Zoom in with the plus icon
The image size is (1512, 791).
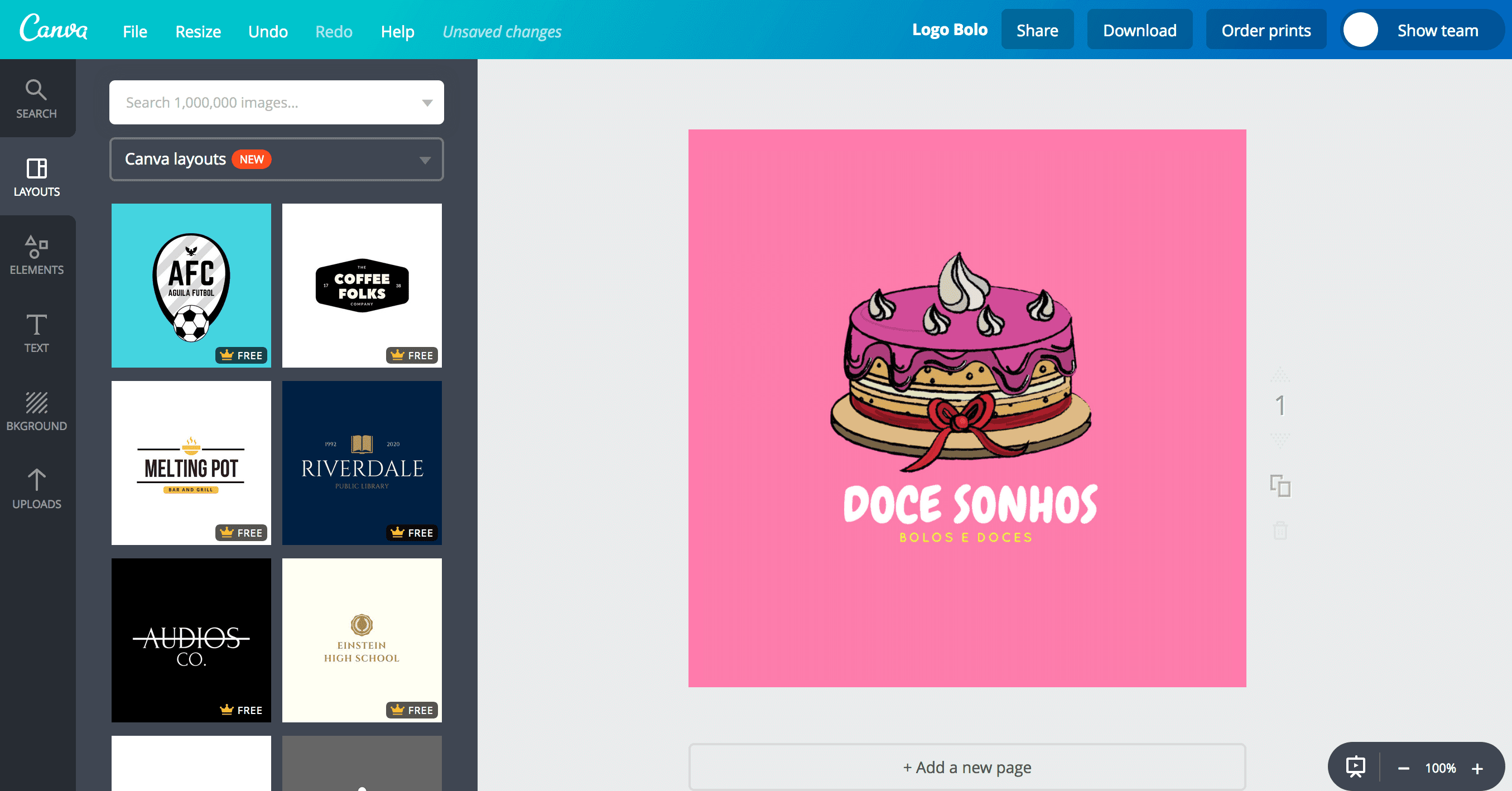pos(1477,768)
